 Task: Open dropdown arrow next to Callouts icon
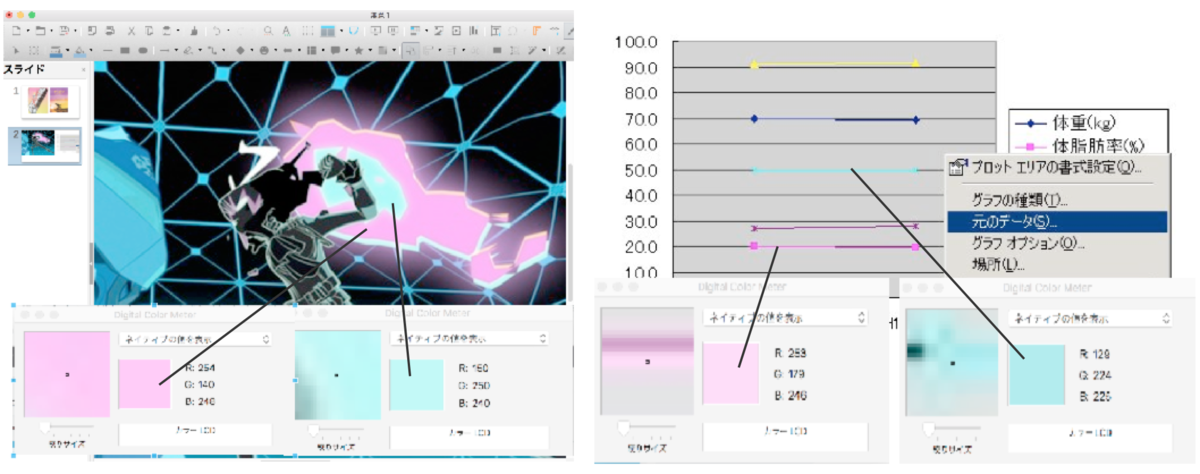pyautogui.click(x=347, y=50)
